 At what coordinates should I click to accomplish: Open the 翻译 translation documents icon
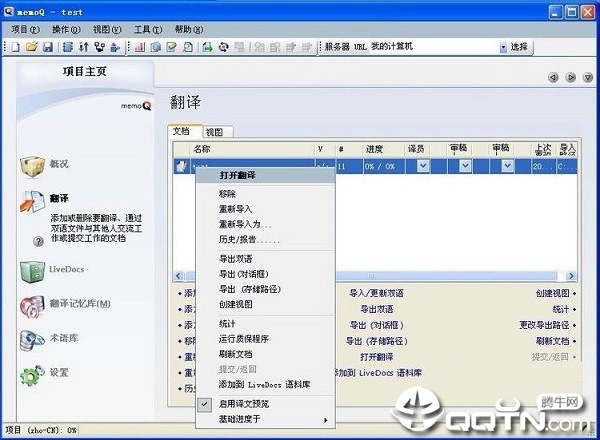32,201
